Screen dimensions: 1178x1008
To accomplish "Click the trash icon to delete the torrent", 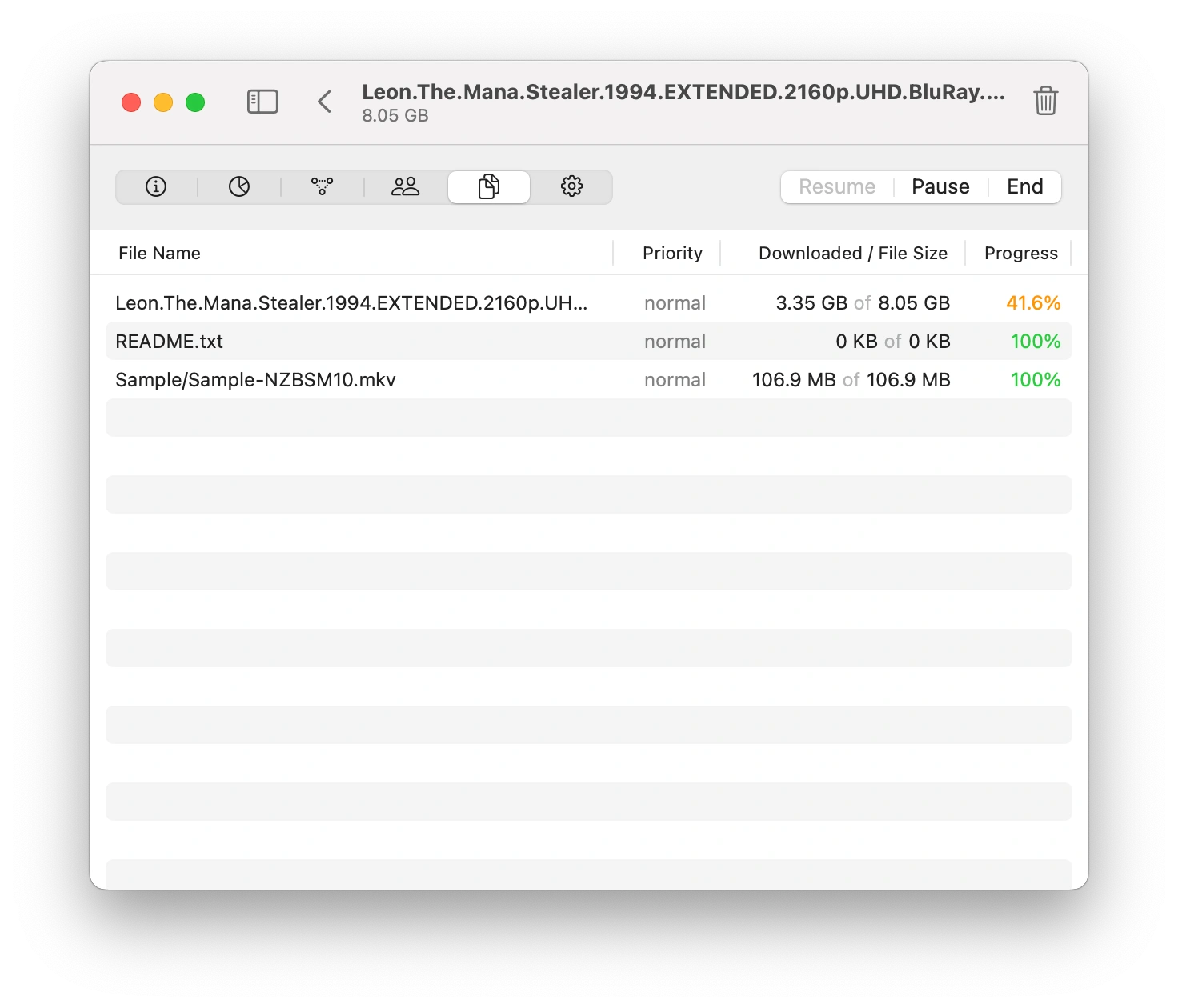I will click(1045, 102).
